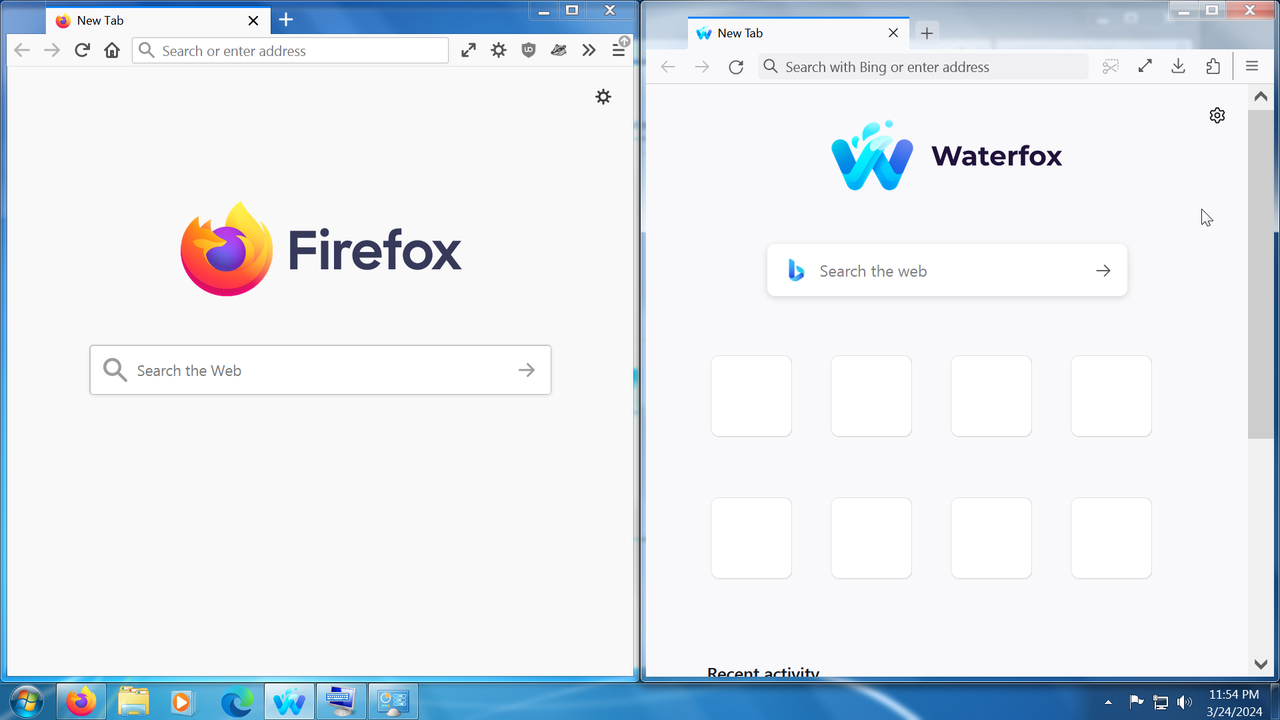Open Firefox hamburger application menu

pos(619,50)
